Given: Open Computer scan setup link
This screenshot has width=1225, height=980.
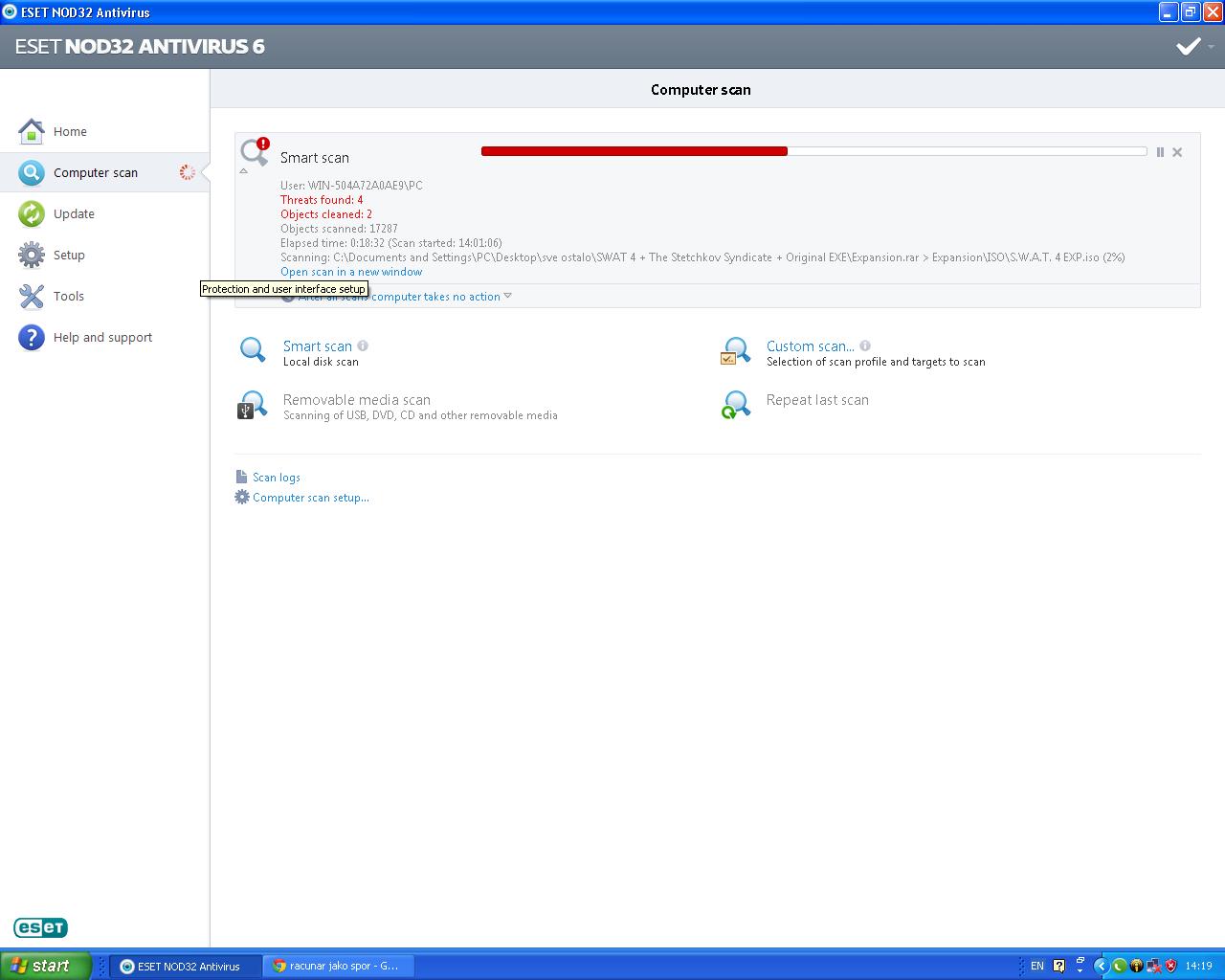Looking at the screenshot, I should point(311,498).
